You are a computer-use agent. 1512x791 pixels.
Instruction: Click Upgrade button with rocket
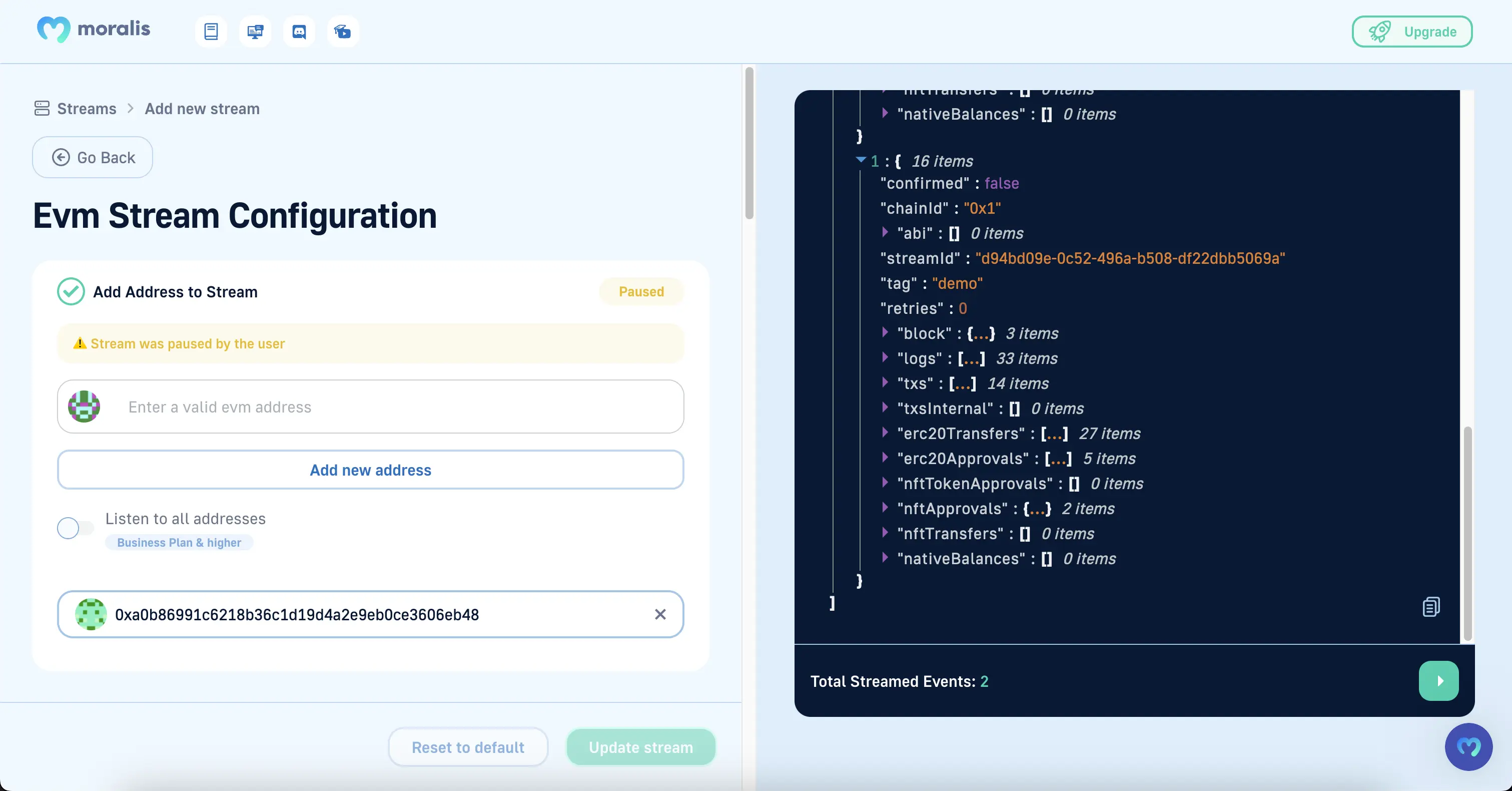[1411, 32]
